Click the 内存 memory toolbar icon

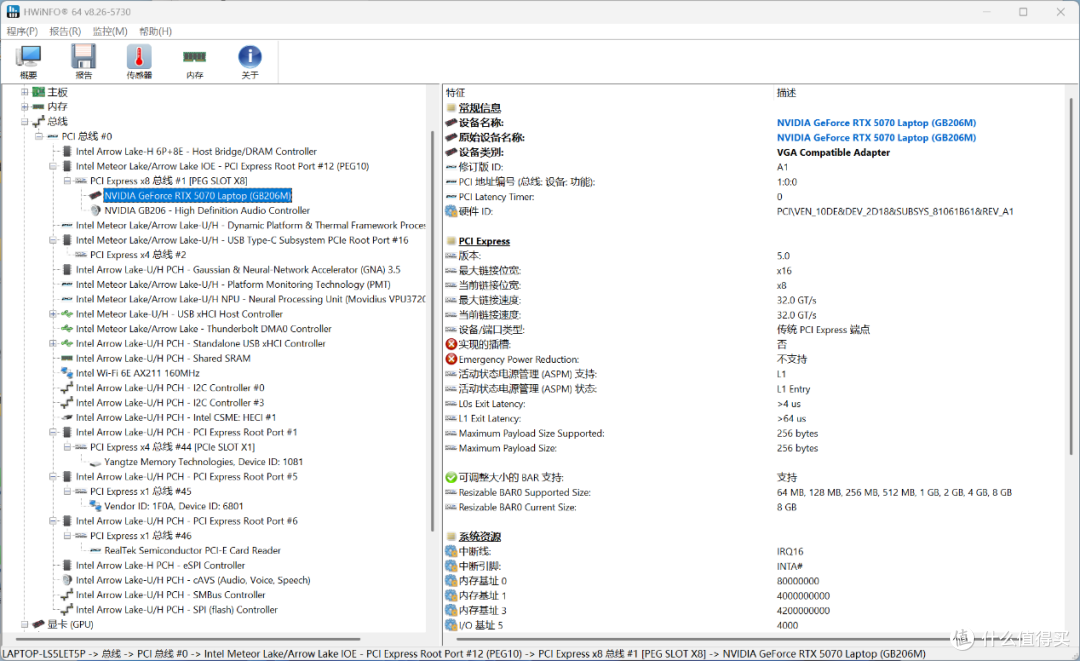click(194, 61)
